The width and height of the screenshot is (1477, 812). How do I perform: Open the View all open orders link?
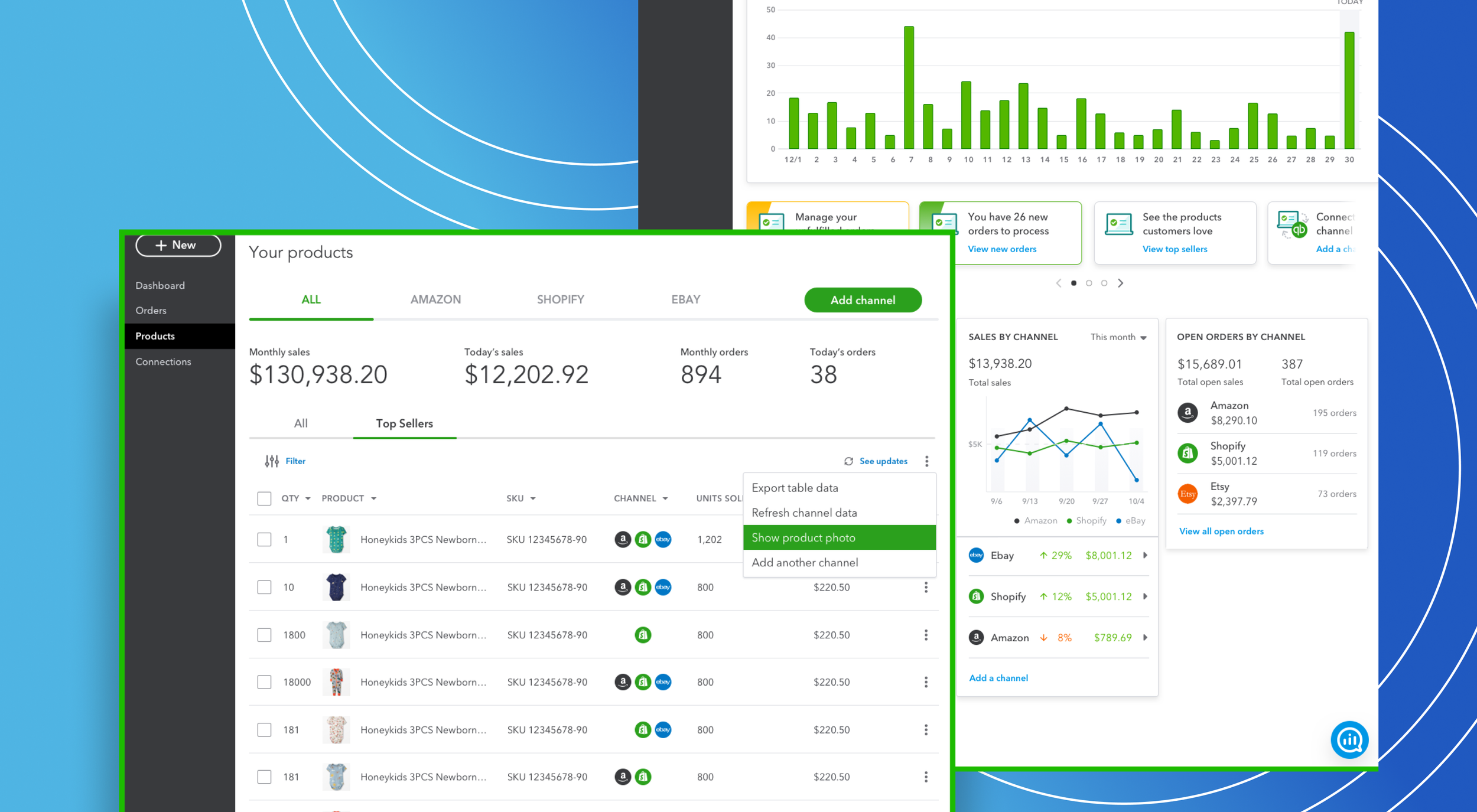click(1221, 531)
